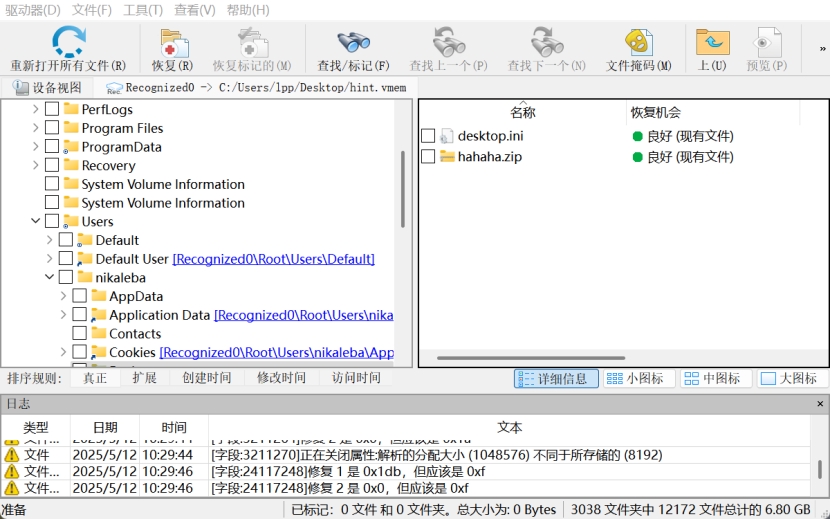831x519 pixels.
Task: Open the 工具(T) menu
Action: click(143, 10)
